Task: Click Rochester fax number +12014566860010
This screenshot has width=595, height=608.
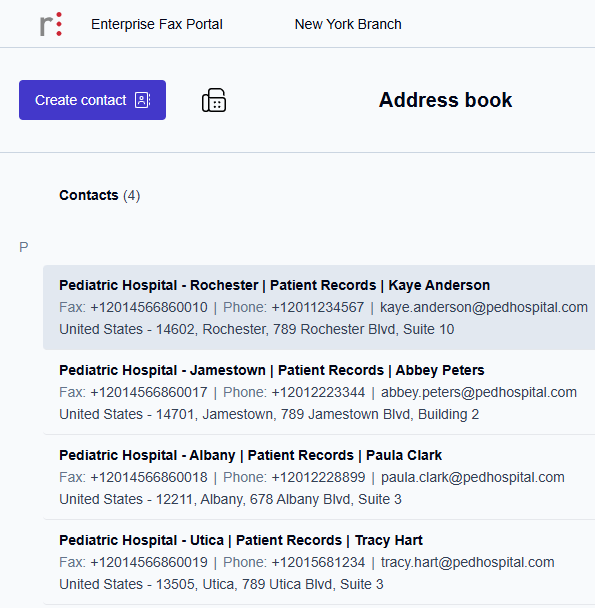Action: [149, 307]
